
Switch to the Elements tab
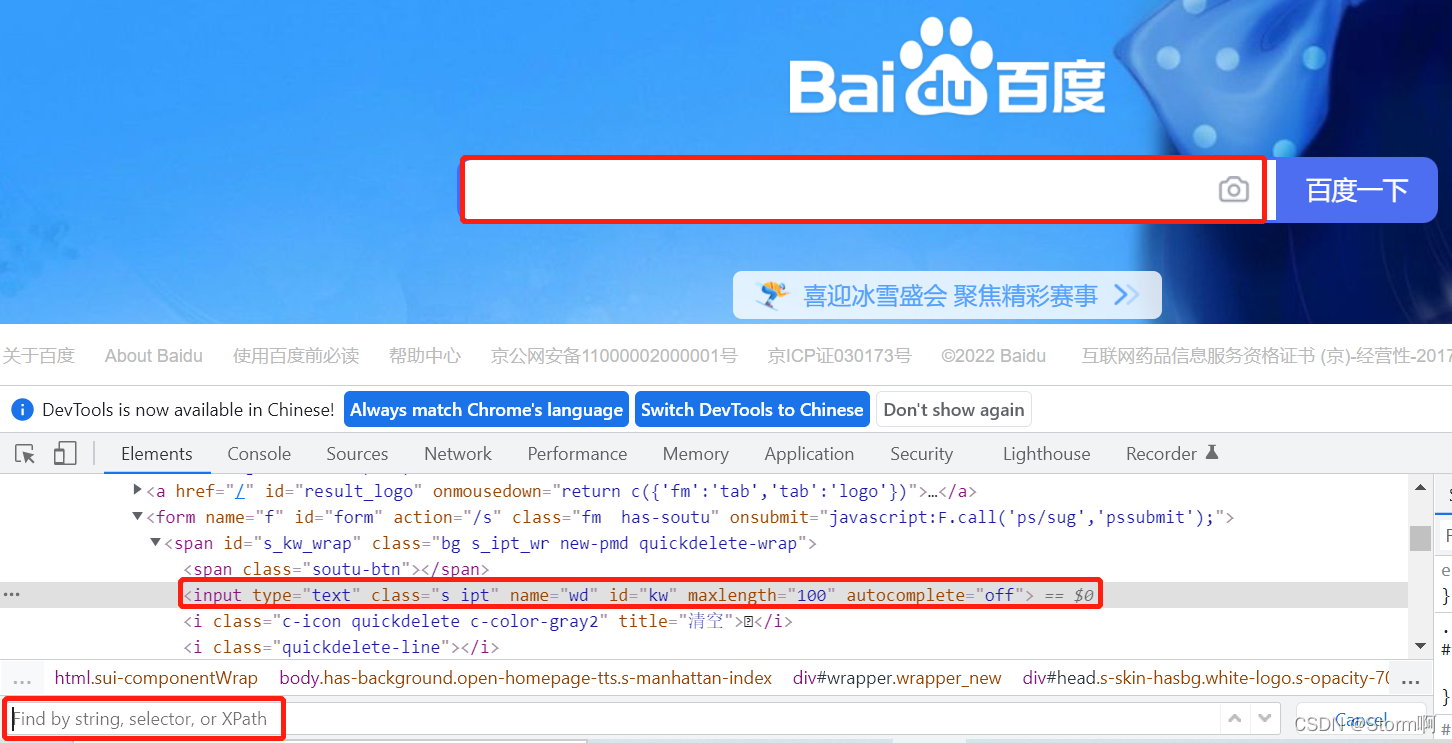point(157,454)
